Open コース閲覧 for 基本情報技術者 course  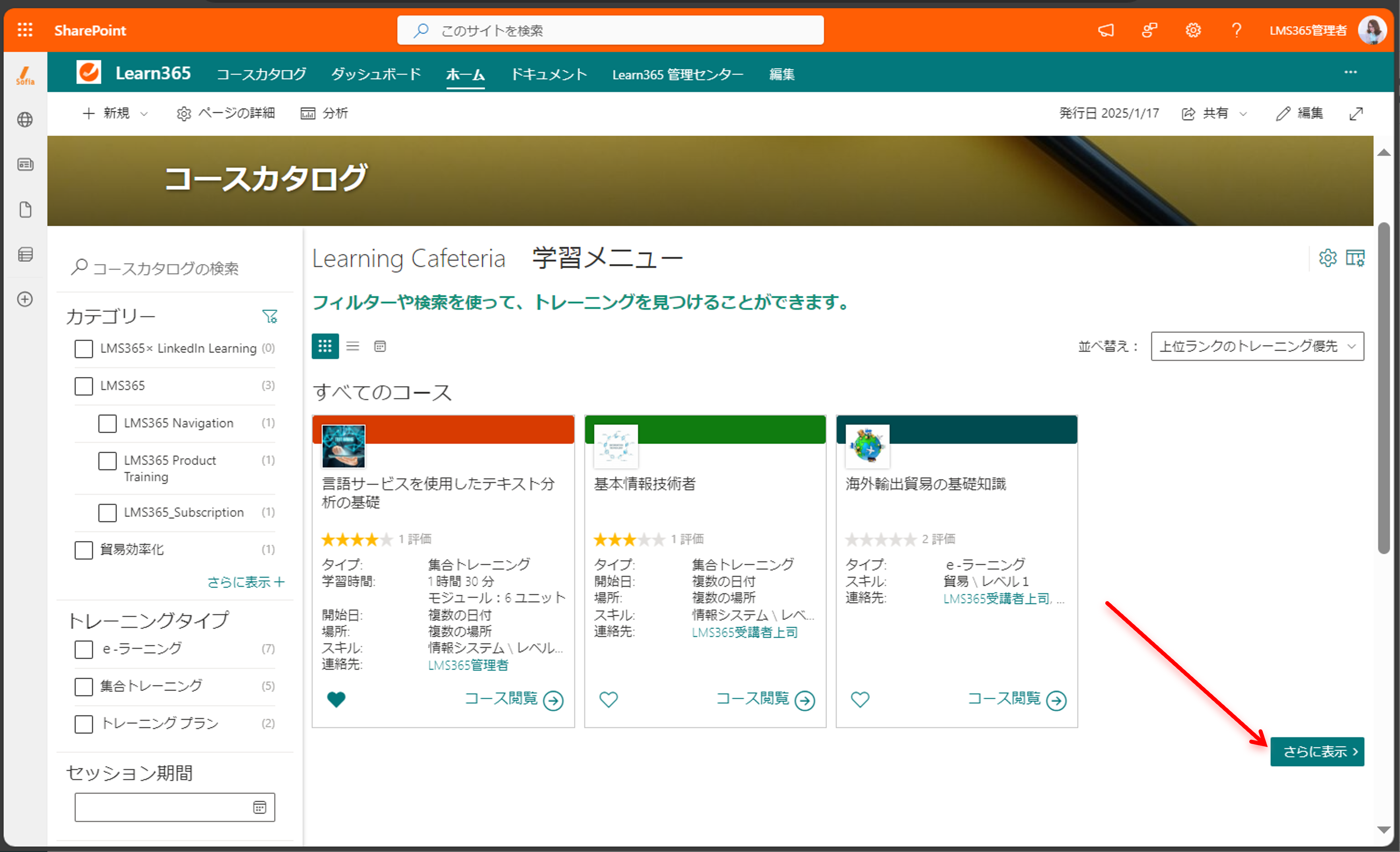(765, 699)
